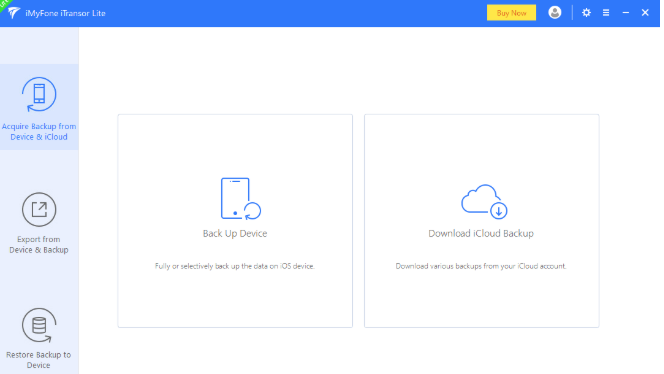Choose the Back Up Device title
Viewport: 664px width, 374px height.
(x=235, y=233)
